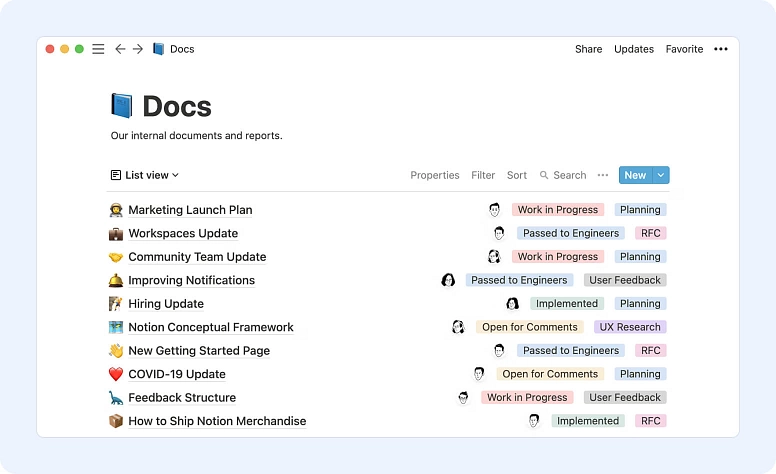
Task: Open database more options ellipsis
Action: (603, 175)
